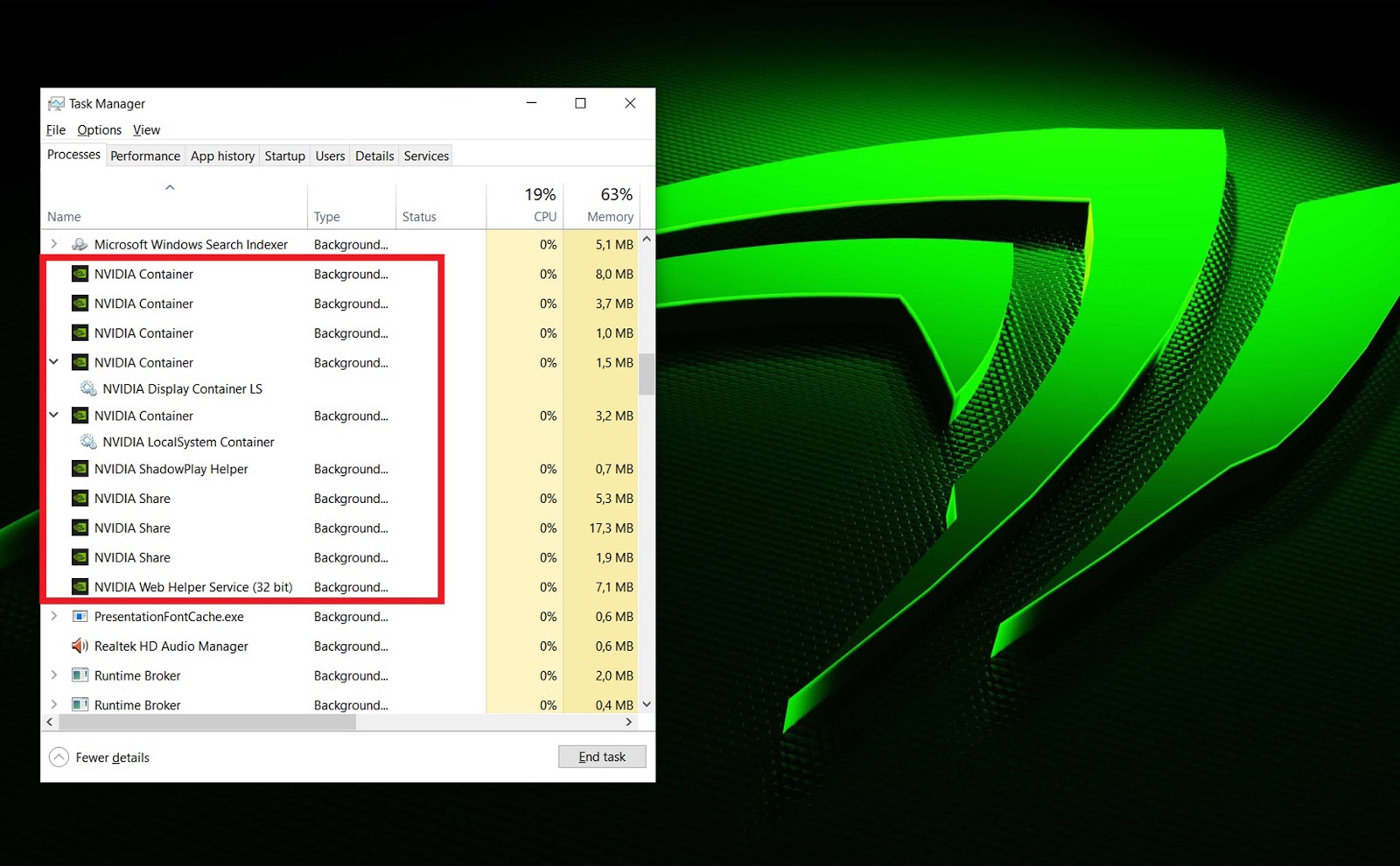
Task: Click the Runtime Broker process icon
Action: tap(79, 675)
